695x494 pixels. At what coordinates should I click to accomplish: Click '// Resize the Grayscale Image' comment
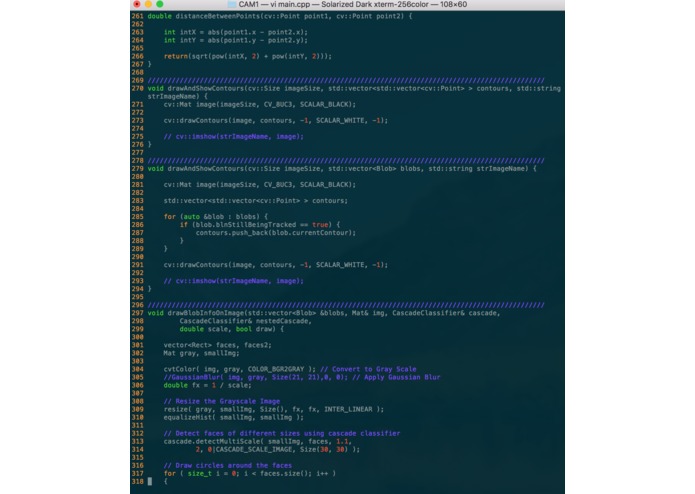[x=222, y=401]
